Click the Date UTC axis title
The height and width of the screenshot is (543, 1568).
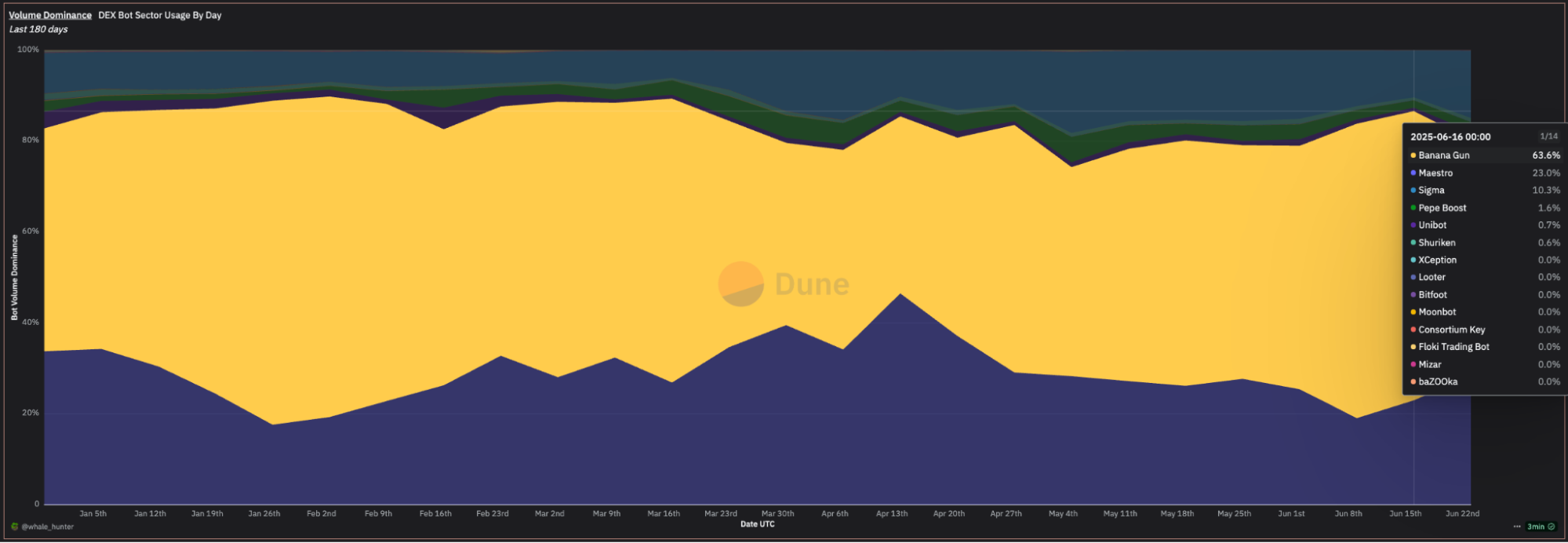pyautogui.click(x=757, y=523)
